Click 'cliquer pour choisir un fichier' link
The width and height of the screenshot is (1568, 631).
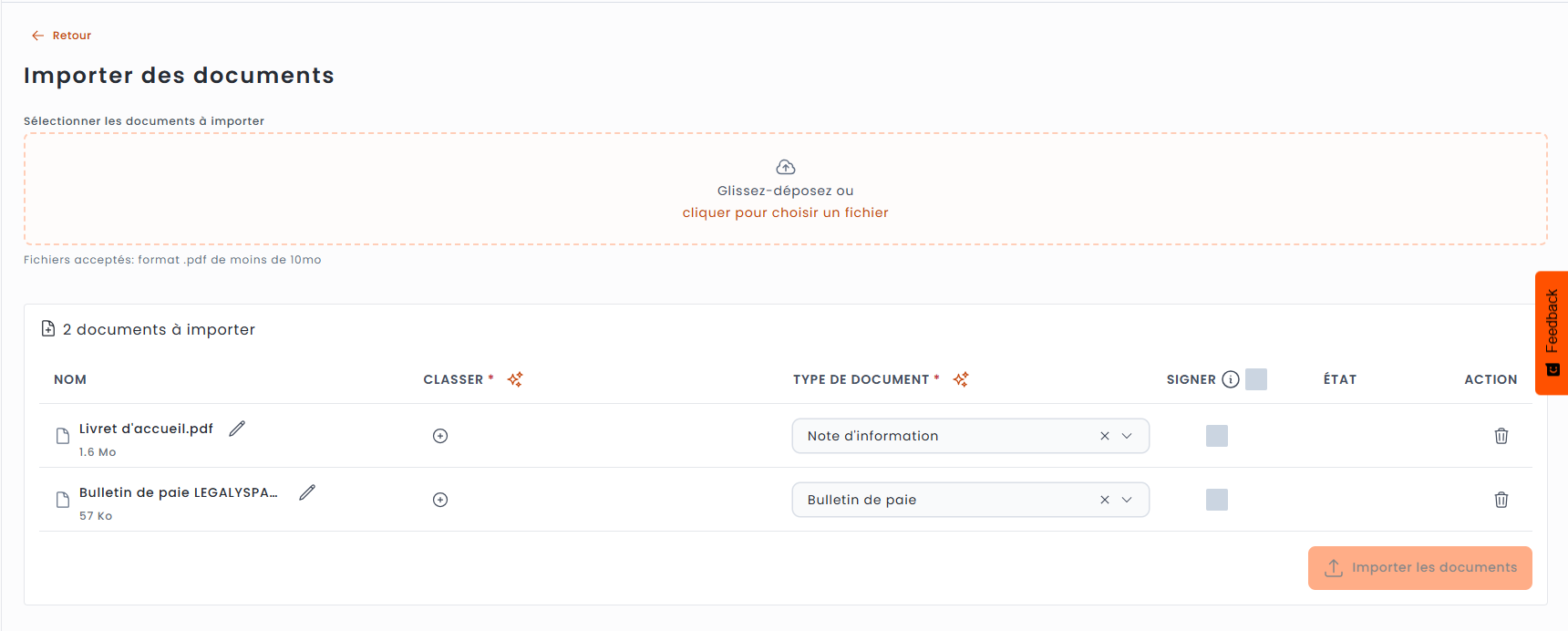pos(785,212)
